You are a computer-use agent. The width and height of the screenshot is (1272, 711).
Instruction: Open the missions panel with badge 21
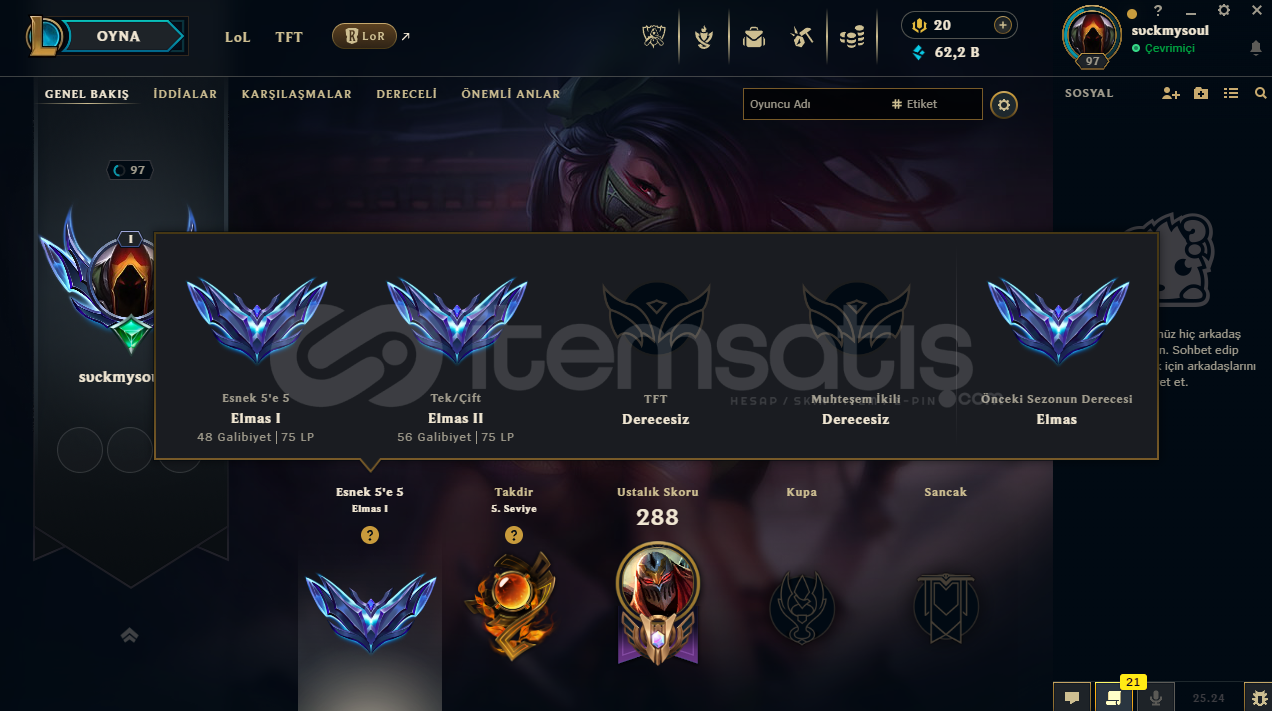pyautogui.click(x=1113, y=697)
